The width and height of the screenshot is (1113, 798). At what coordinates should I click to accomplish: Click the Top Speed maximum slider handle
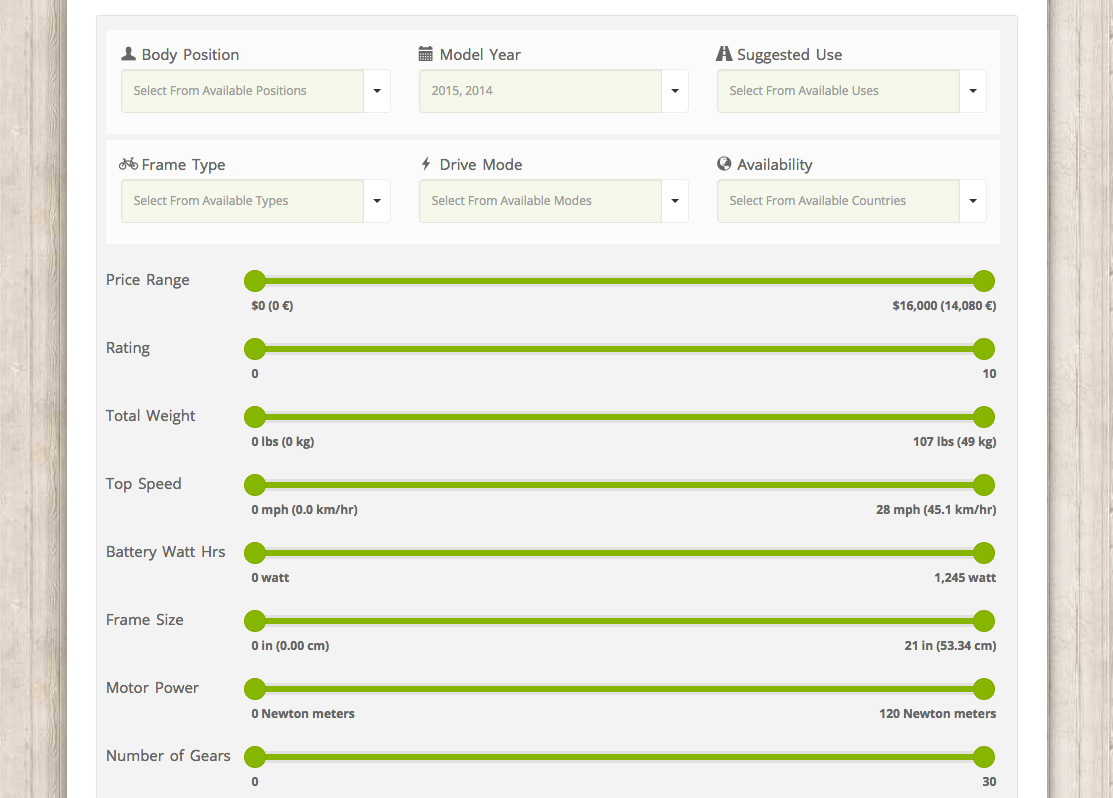[984, 485]
